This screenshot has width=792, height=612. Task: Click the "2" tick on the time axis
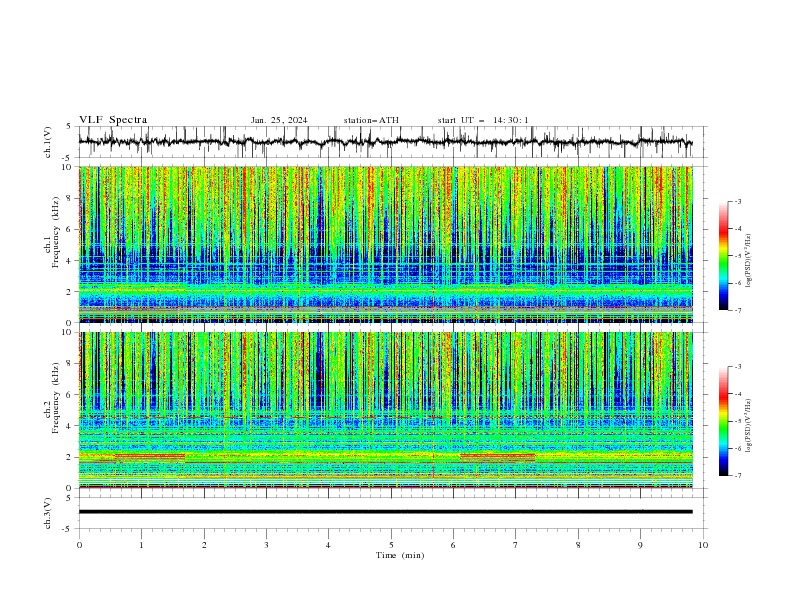(x=204, y=545)
